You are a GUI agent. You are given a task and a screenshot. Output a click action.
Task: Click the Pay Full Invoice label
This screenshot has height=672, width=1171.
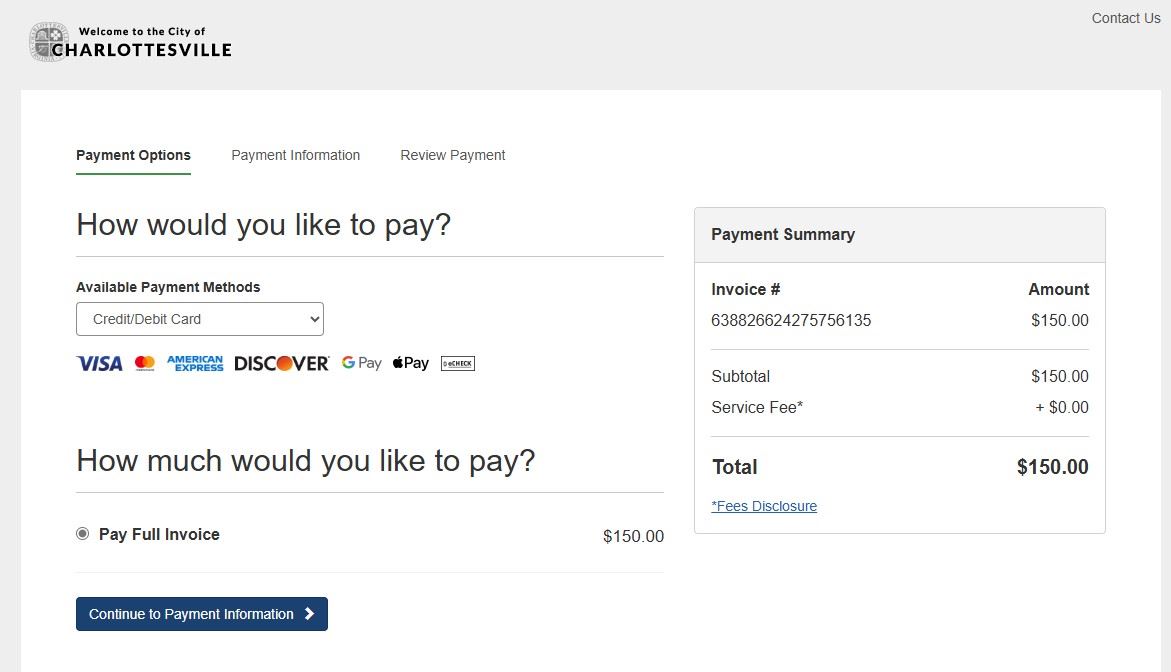pyautogui.click(x=159, y=534)
